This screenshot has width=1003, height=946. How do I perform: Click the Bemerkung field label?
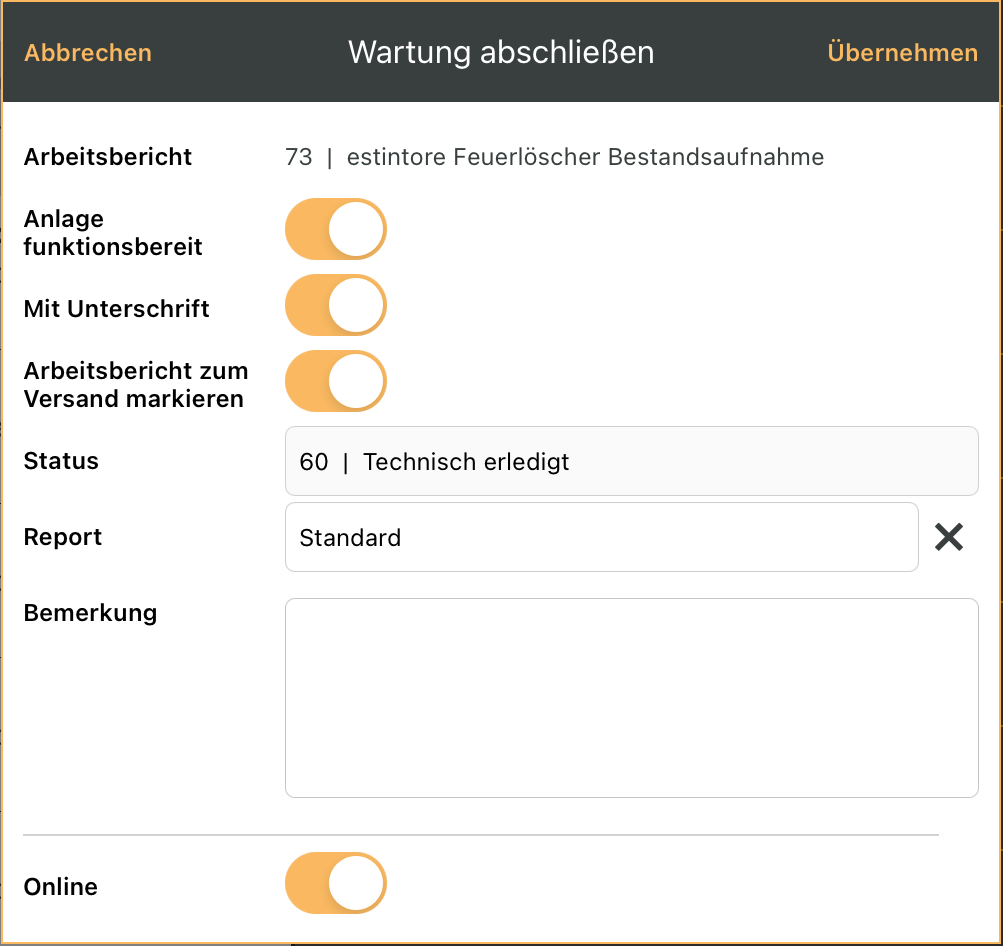coord(90,613)
